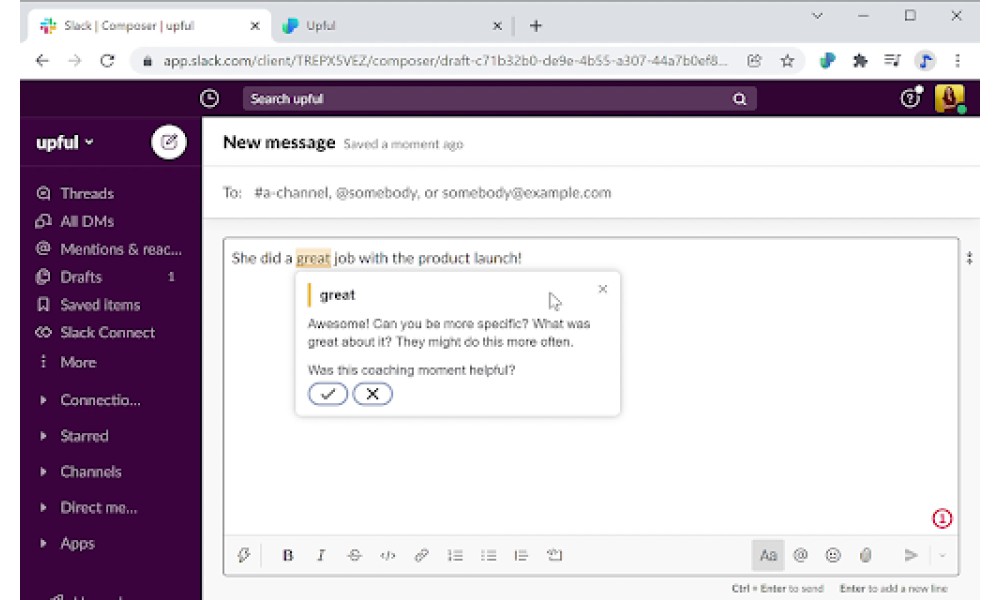
Task: Bookmark this page with star
Action: pos(788,61)
